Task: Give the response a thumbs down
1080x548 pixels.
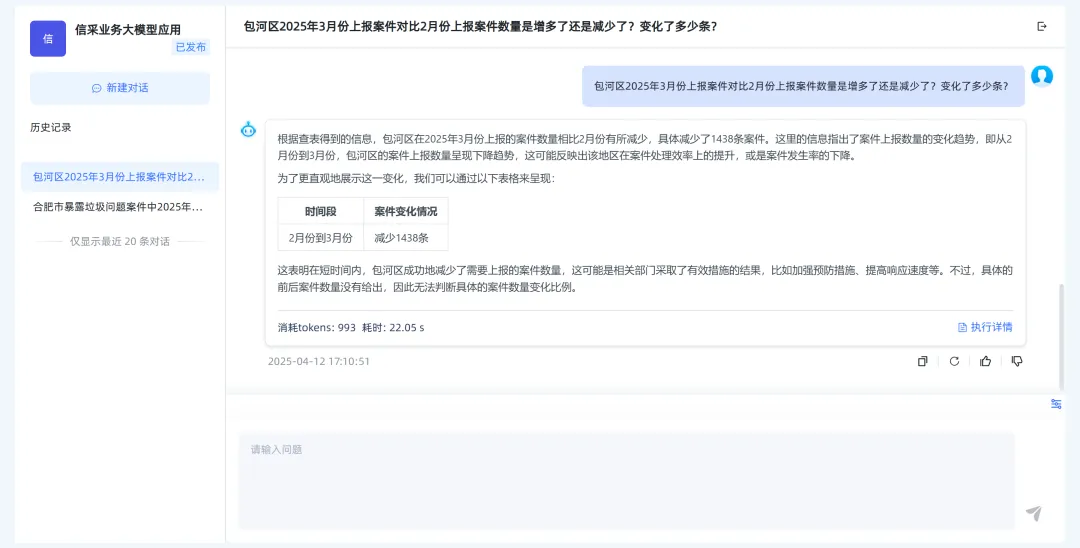Action: tap(1017, 361)
